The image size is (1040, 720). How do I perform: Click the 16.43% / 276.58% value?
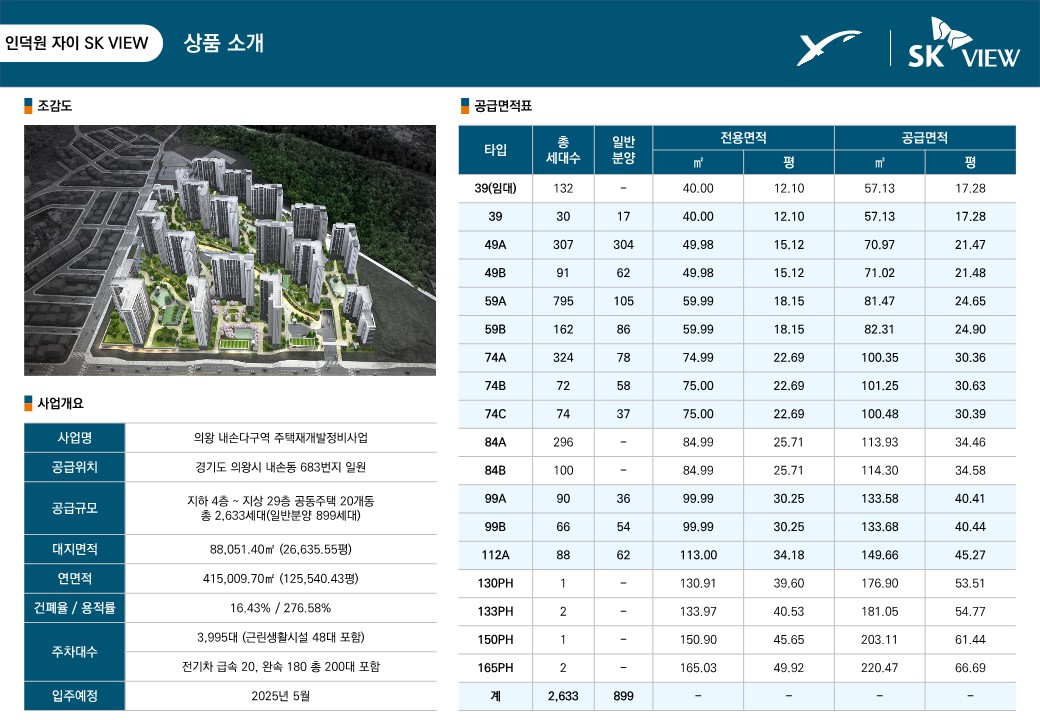click(x=281, y=607)
